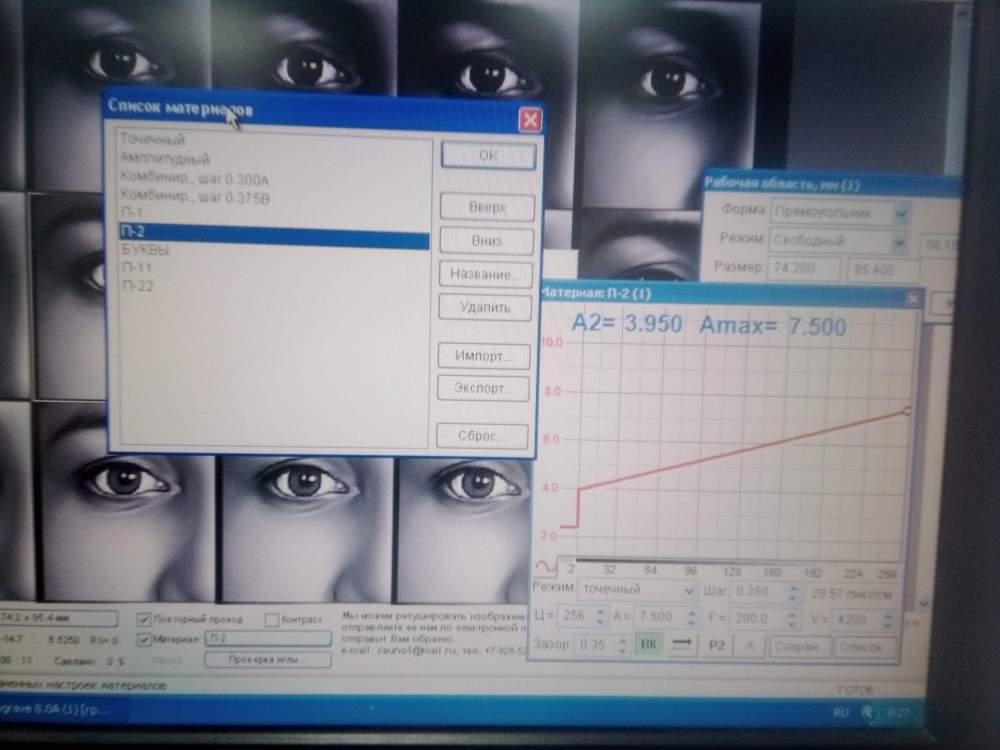Image resolution: width=1000 pixels, height=750 pixels.
Task: Toggle the green ВК button
Action: coord(649,646)
